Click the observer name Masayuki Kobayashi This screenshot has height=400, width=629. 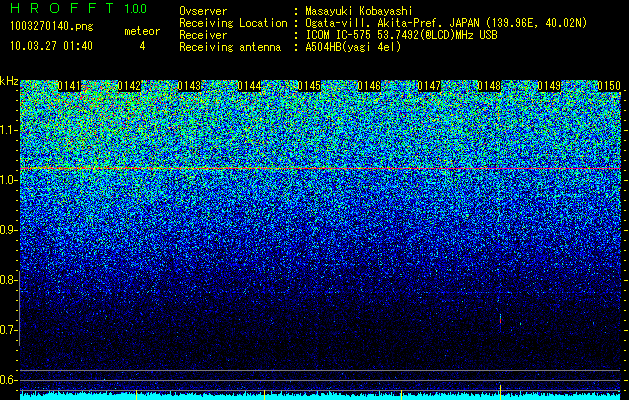359,11
